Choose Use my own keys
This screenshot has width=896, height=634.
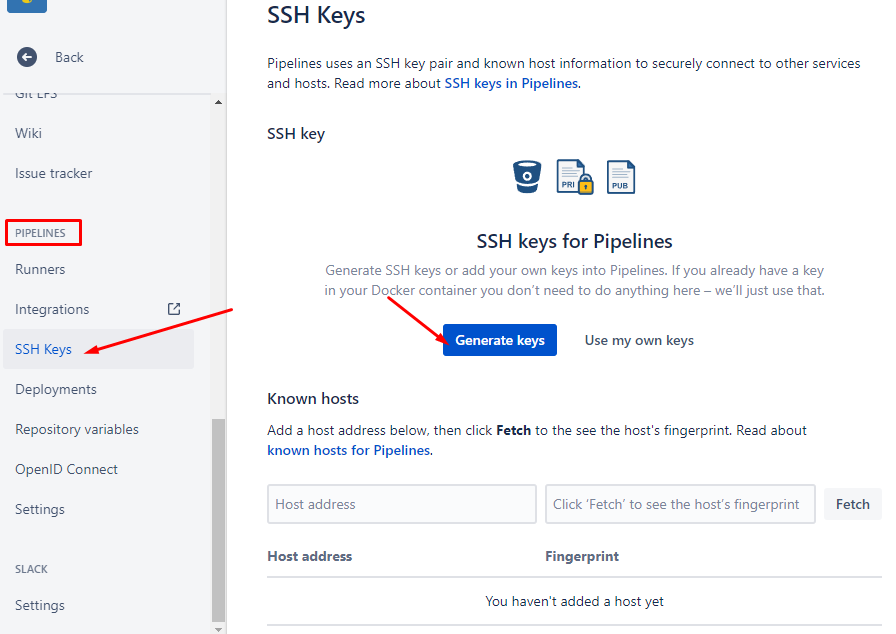(639, 340)
